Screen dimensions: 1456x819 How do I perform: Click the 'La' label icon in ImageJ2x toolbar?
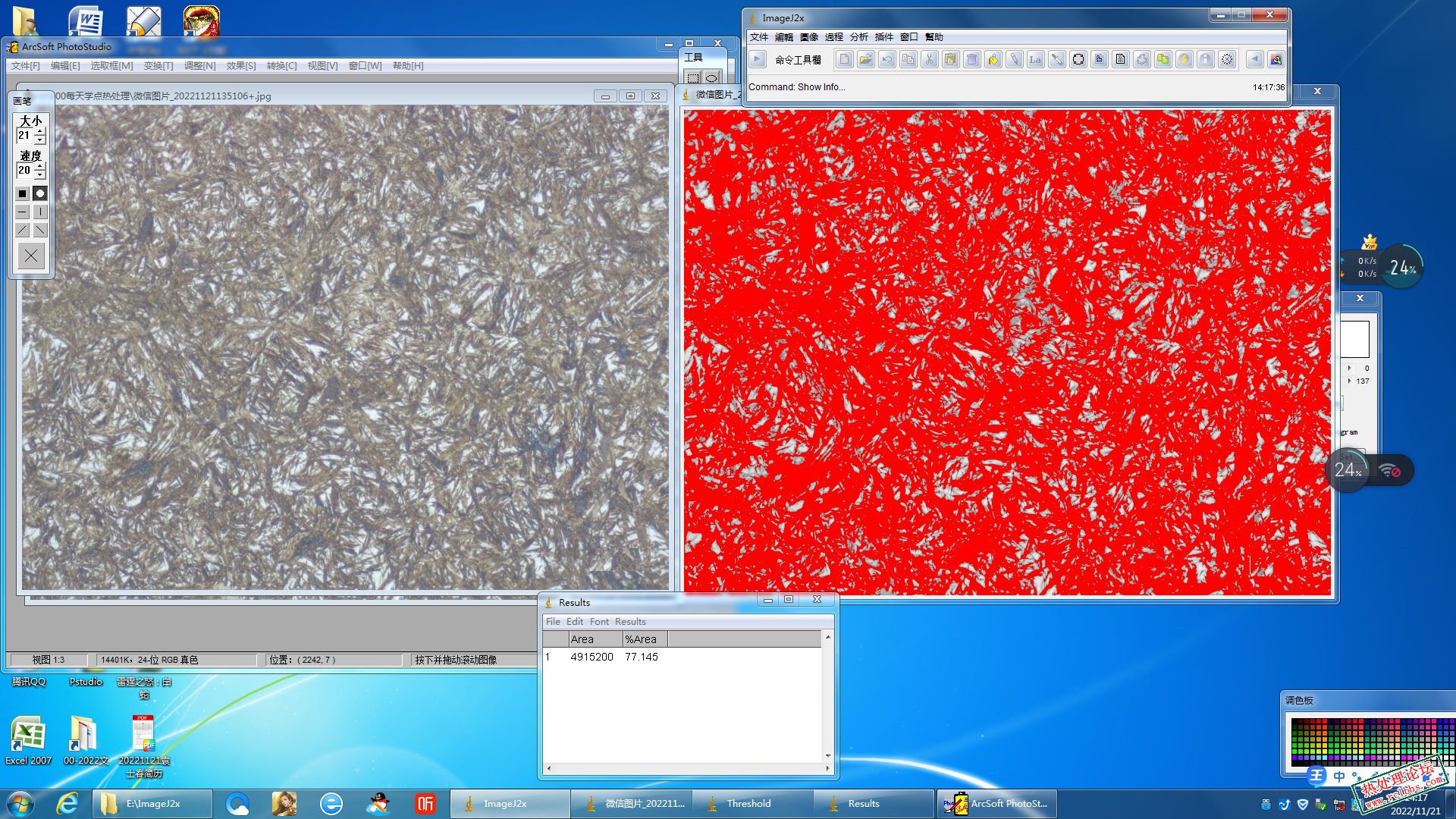pos(1036,59)
